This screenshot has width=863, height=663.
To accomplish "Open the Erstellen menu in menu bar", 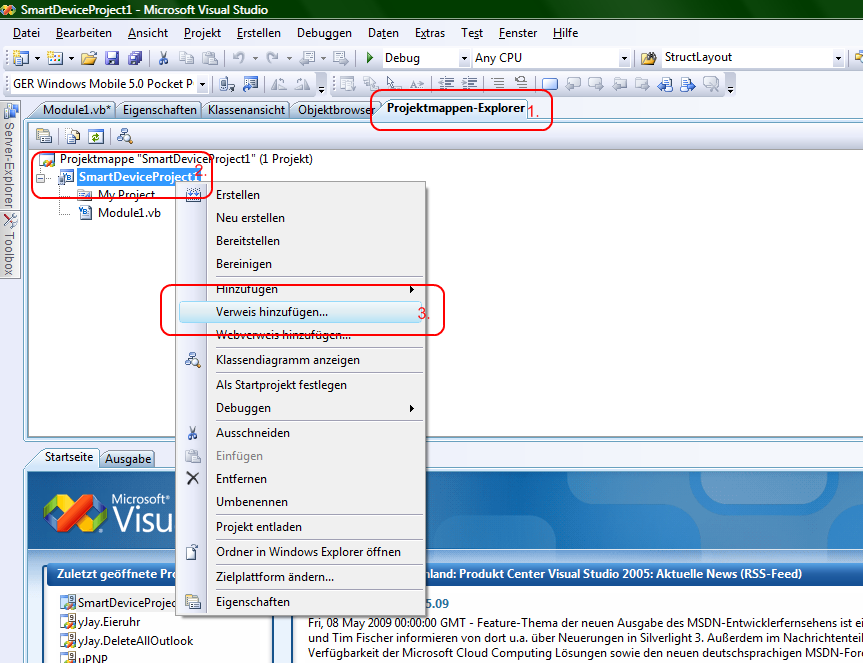I will 259,33.
